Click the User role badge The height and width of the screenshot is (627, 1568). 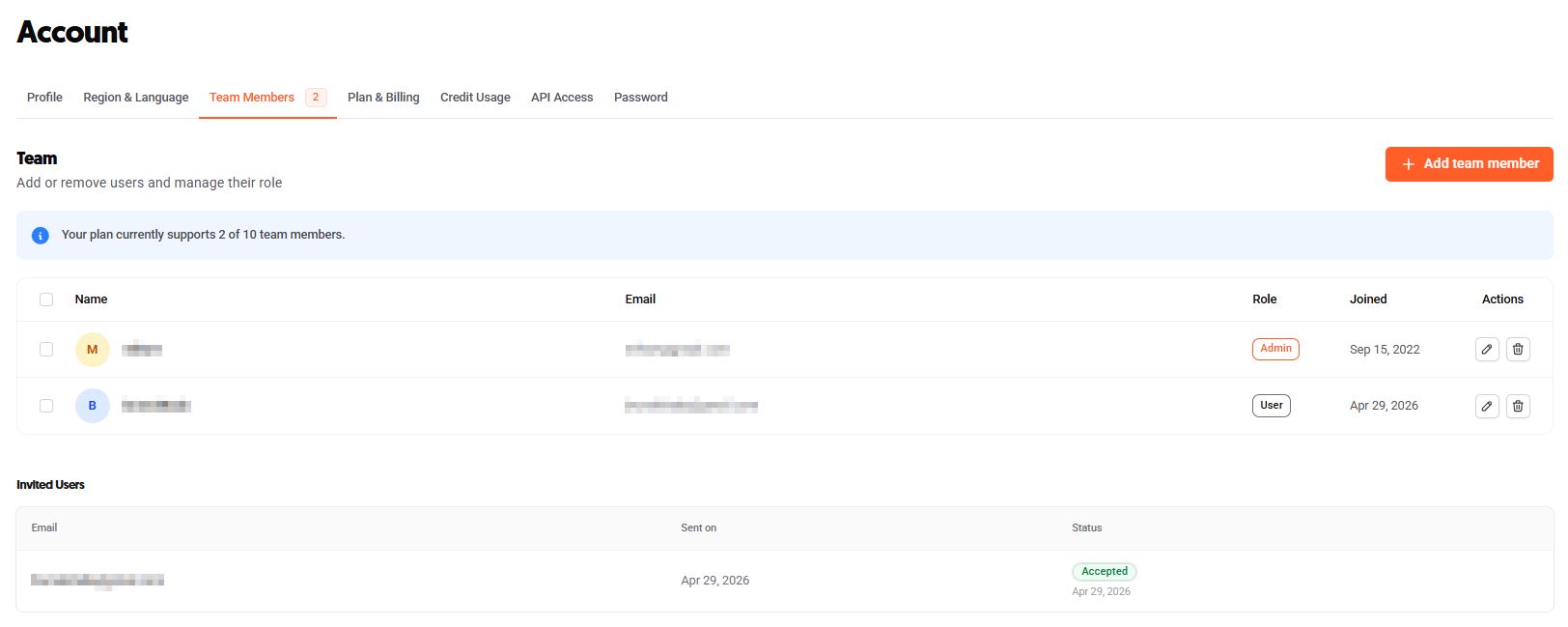(1272, 406)
